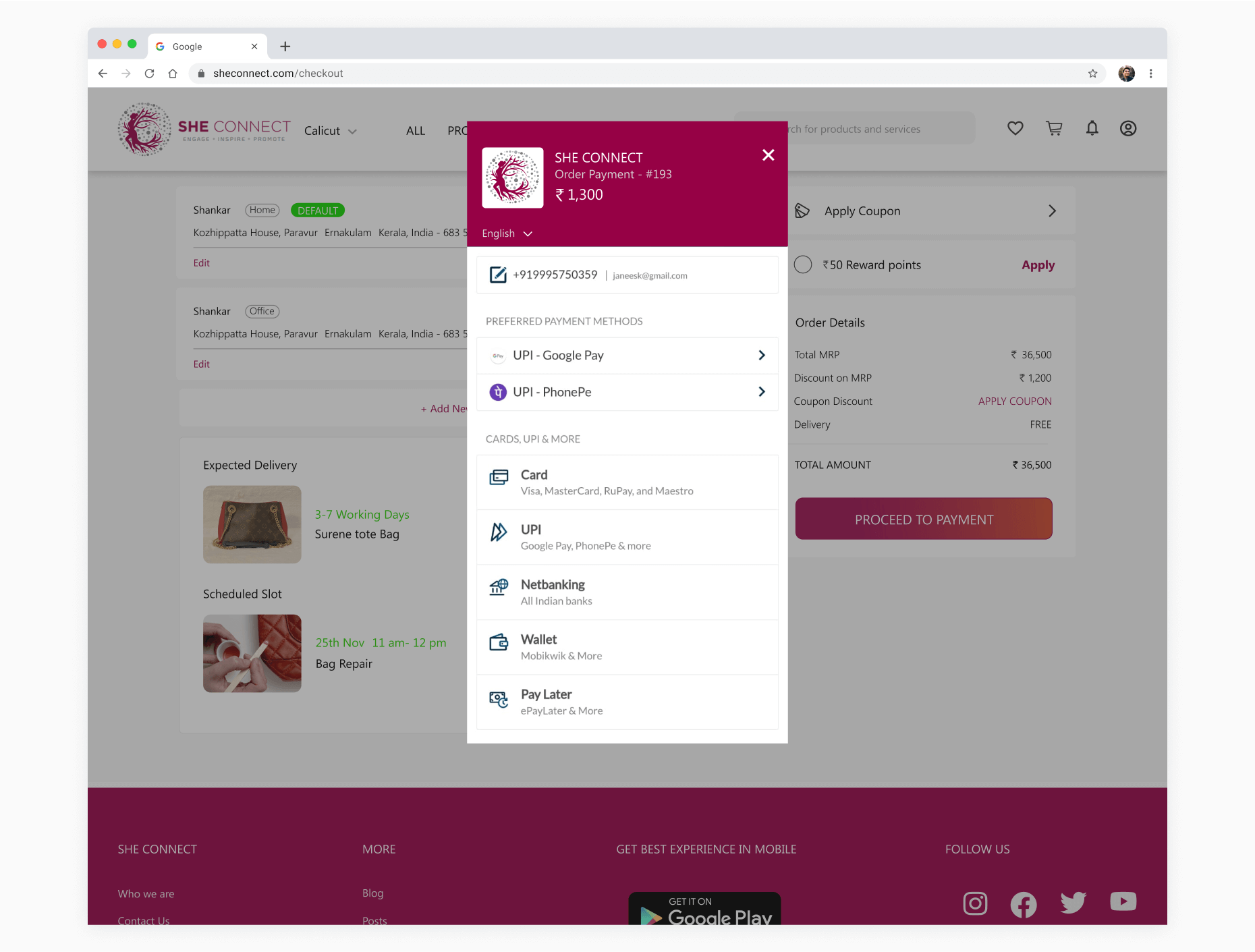The height and width of the screenshot is (952, 1255).
Task: Click the Netbanking globe icon
Action: coord(499,588)
